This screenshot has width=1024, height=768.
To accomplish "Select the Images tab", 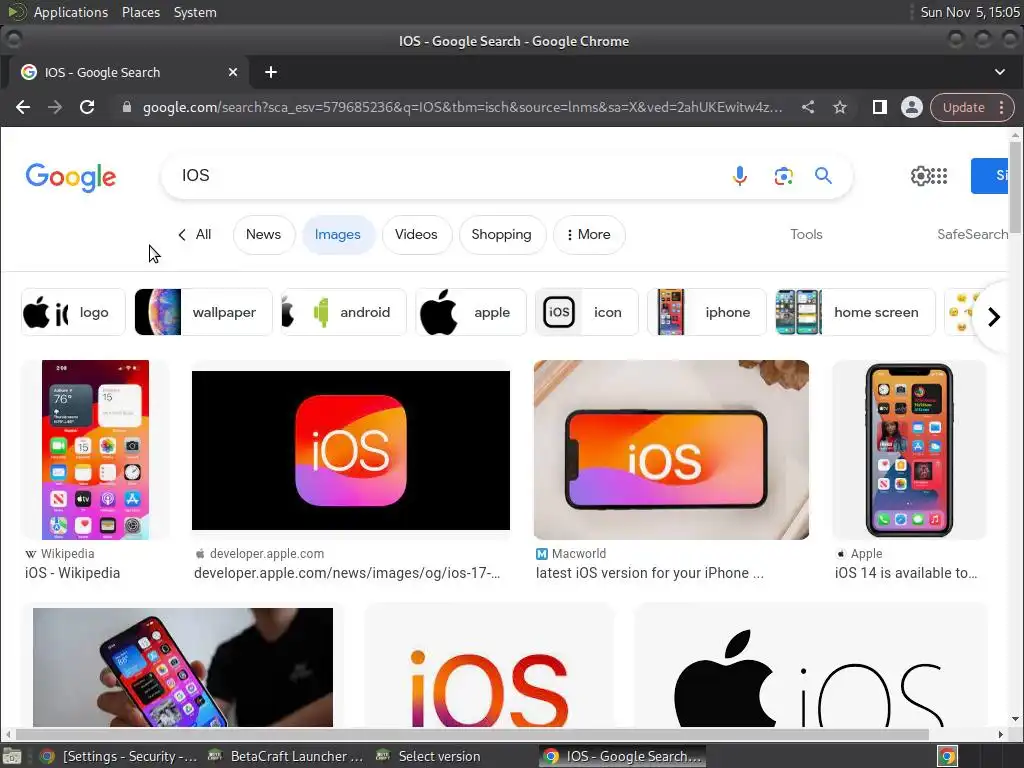I will (338, 234).
